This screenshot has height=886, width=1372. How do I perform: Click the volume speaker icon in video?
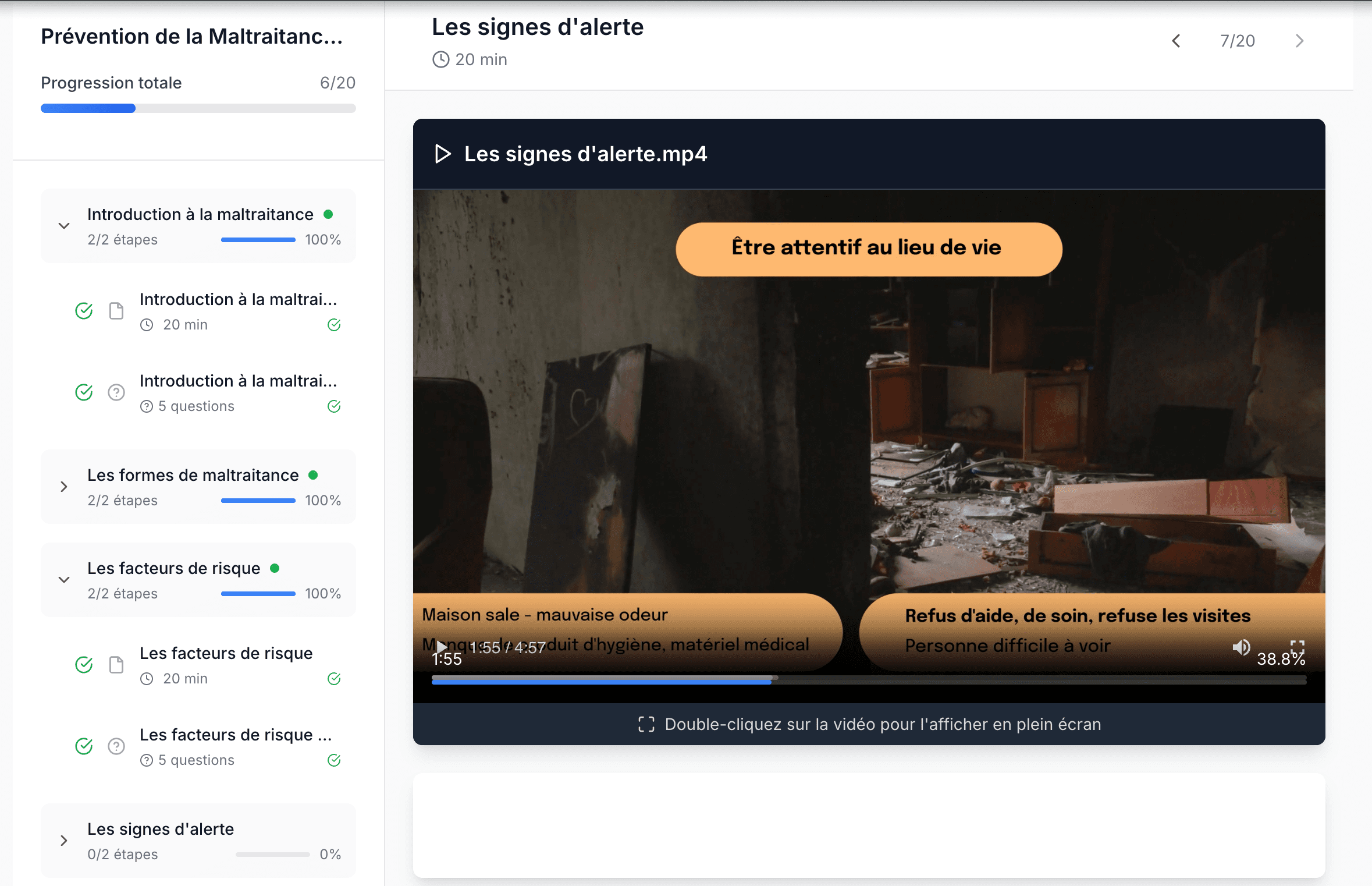pos(1241,647)
